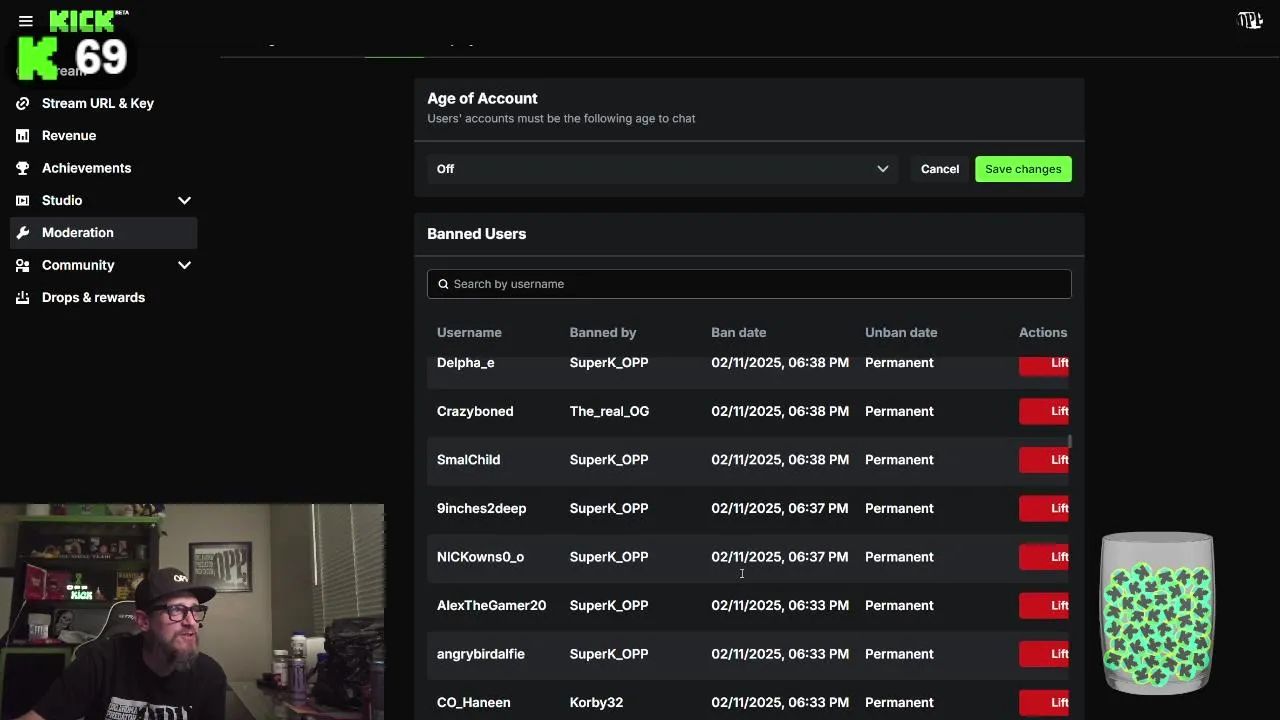Open the hamburger menu icon
Viewport: 1280px width, 720px height.
(26, 20)
